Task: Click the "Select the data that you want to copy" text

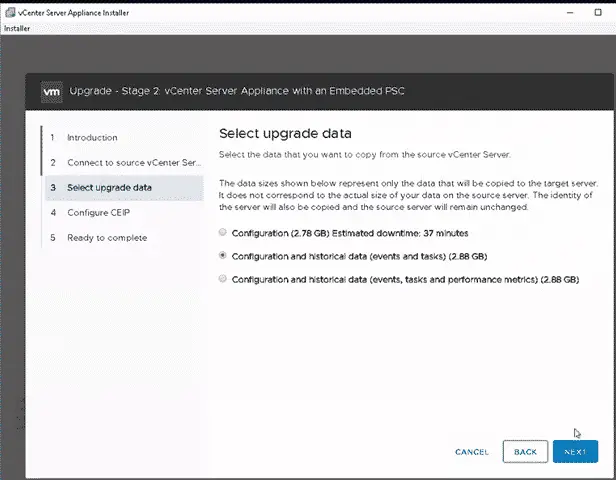Action: [x=365, y=154]
